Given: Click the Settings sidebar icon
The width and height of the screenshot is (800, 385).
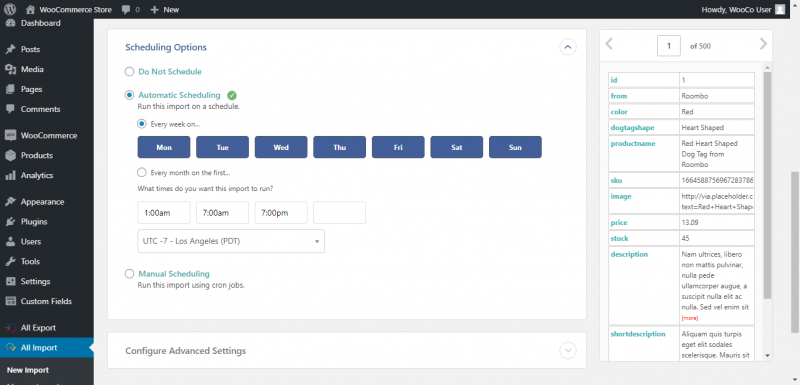Looking at the screenshot, I should coord(10,281).
